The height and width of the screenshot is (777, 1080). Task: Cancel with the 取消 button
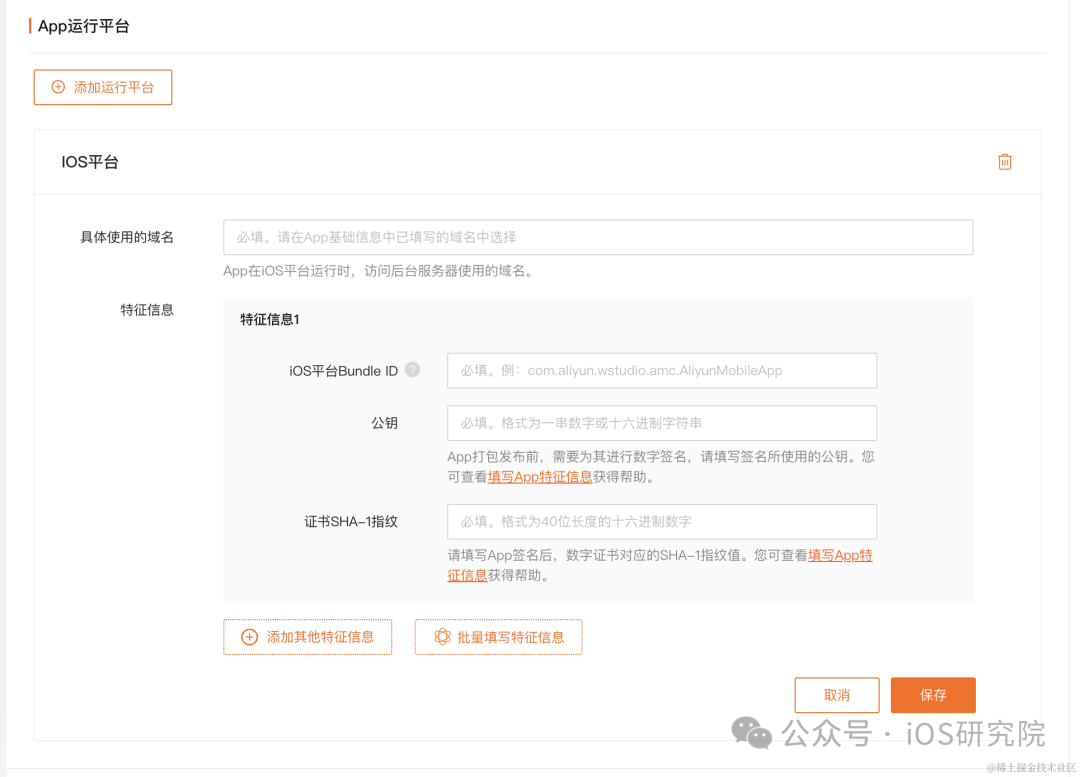tap(837, 695)
